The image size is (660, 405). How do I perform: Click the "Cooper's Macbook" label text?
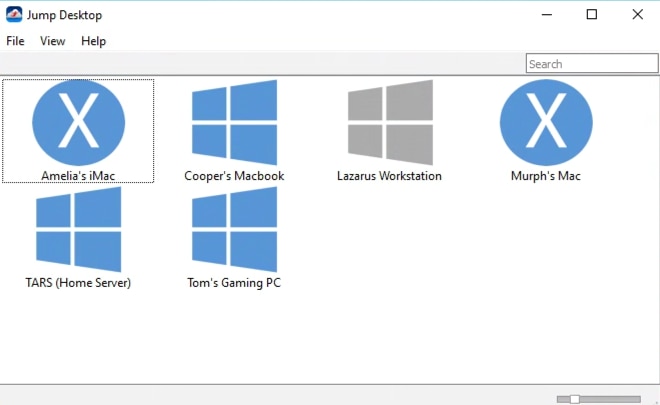pos(234,176)
